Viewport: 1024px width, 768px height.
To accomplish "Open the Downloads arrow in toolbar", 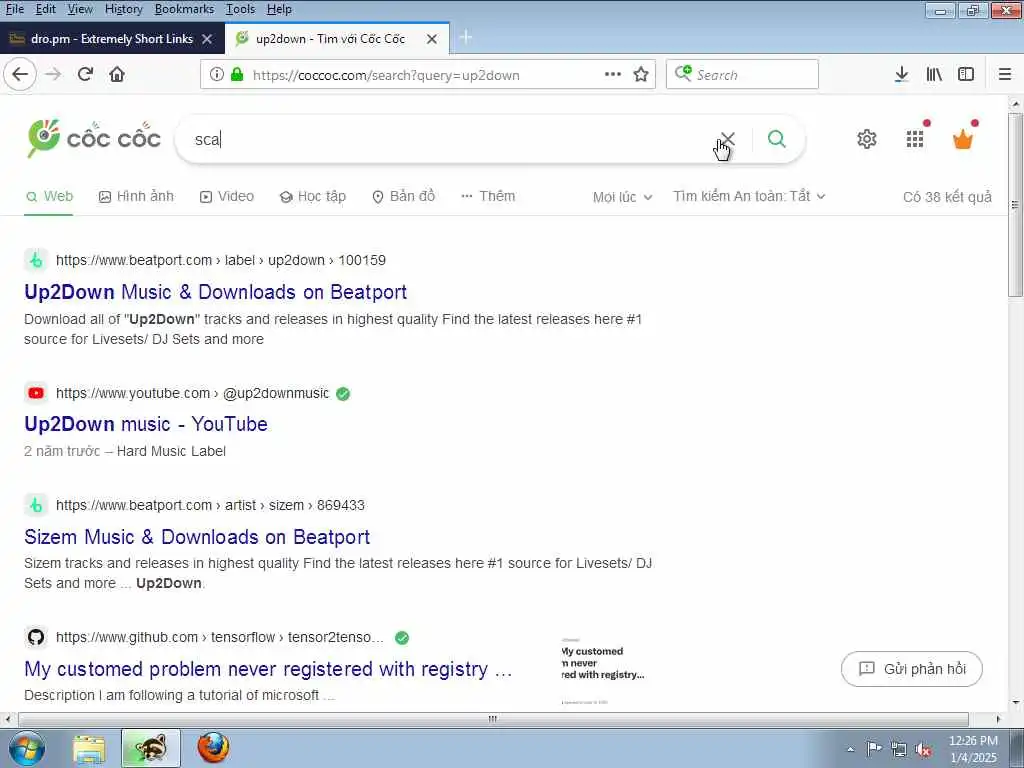I will coord(901,74).
